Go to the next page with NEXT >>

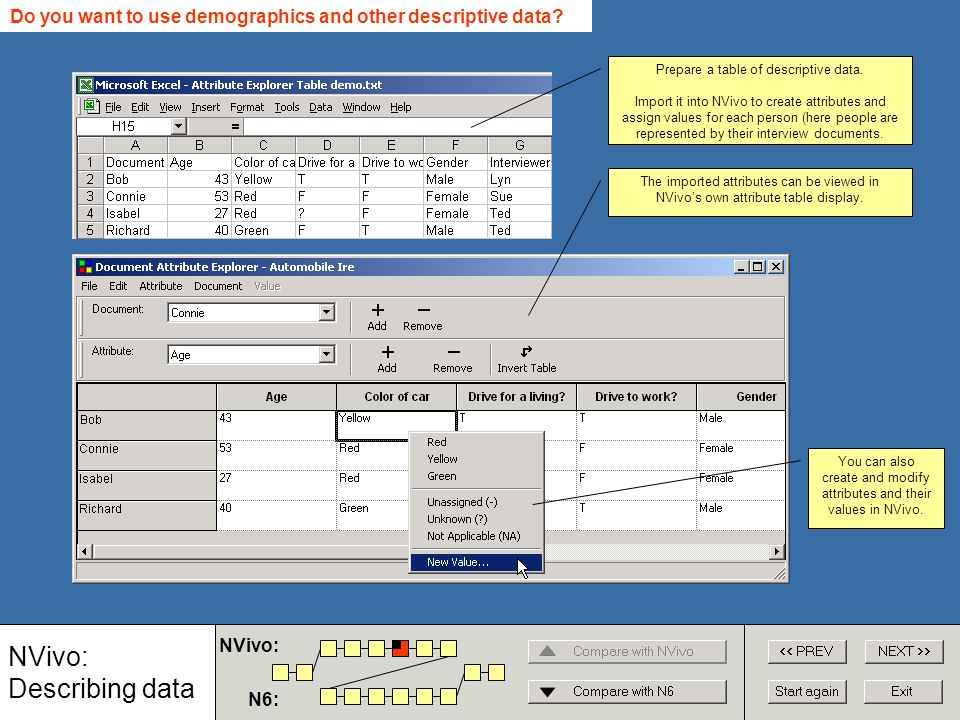[x=904, y=651]
